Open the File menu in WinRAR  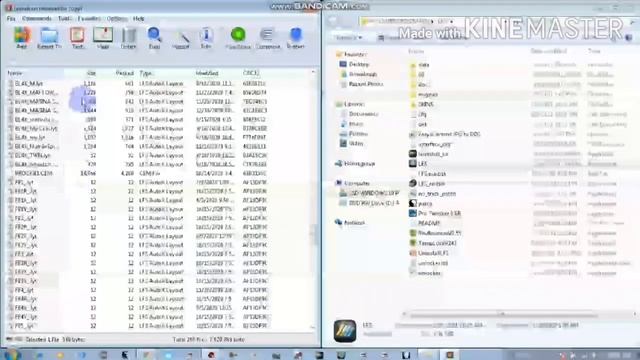click(x=11, y=19)
